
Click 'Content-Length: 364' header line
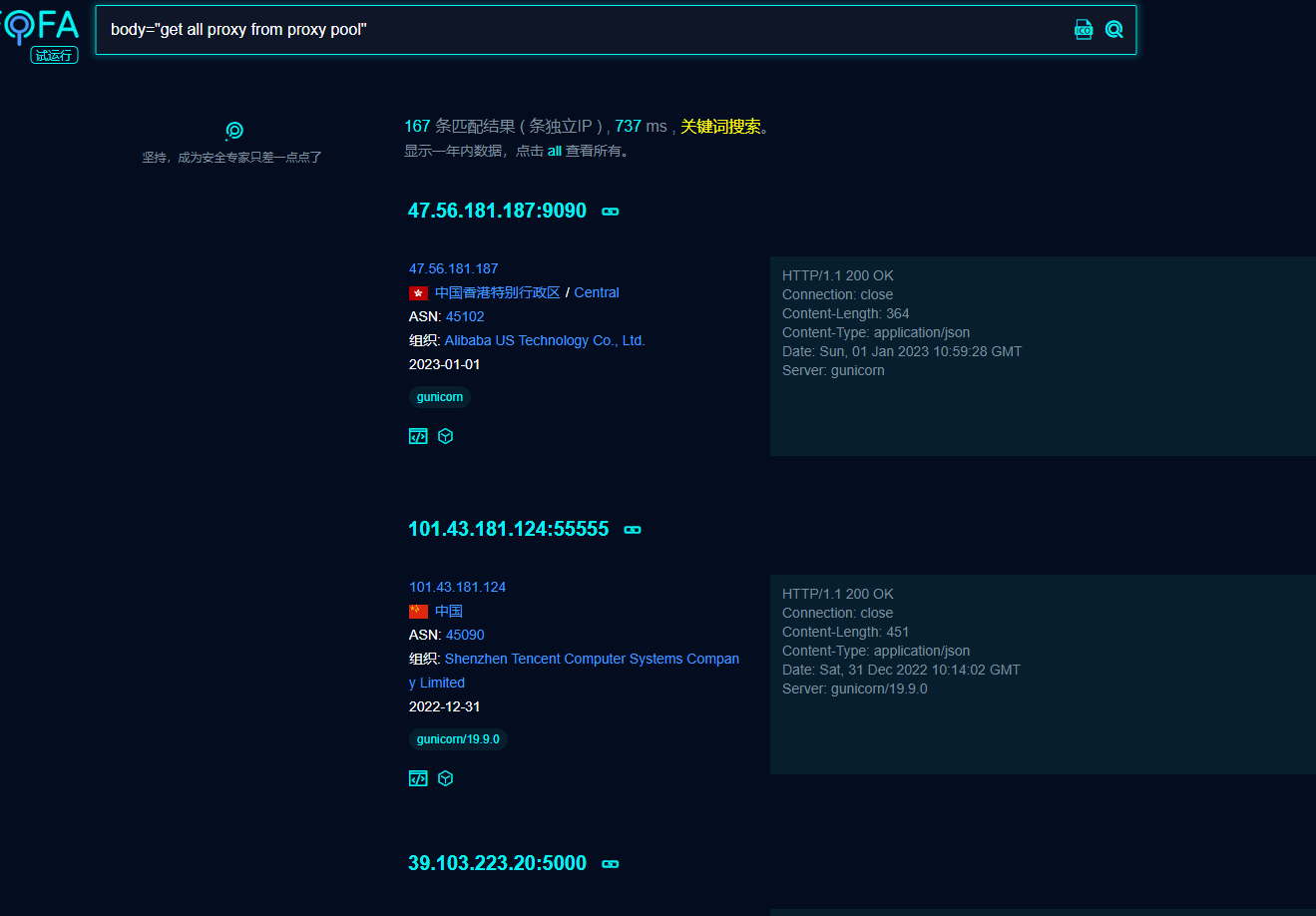(846, 313)
